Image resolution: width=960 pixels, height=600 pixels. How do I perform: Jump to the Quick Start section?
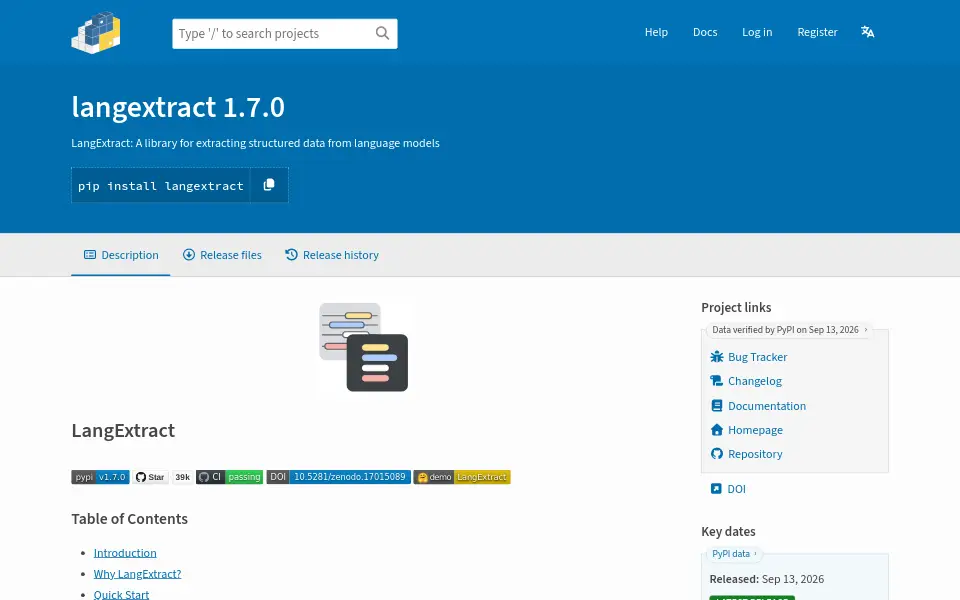tap(121, 594)
